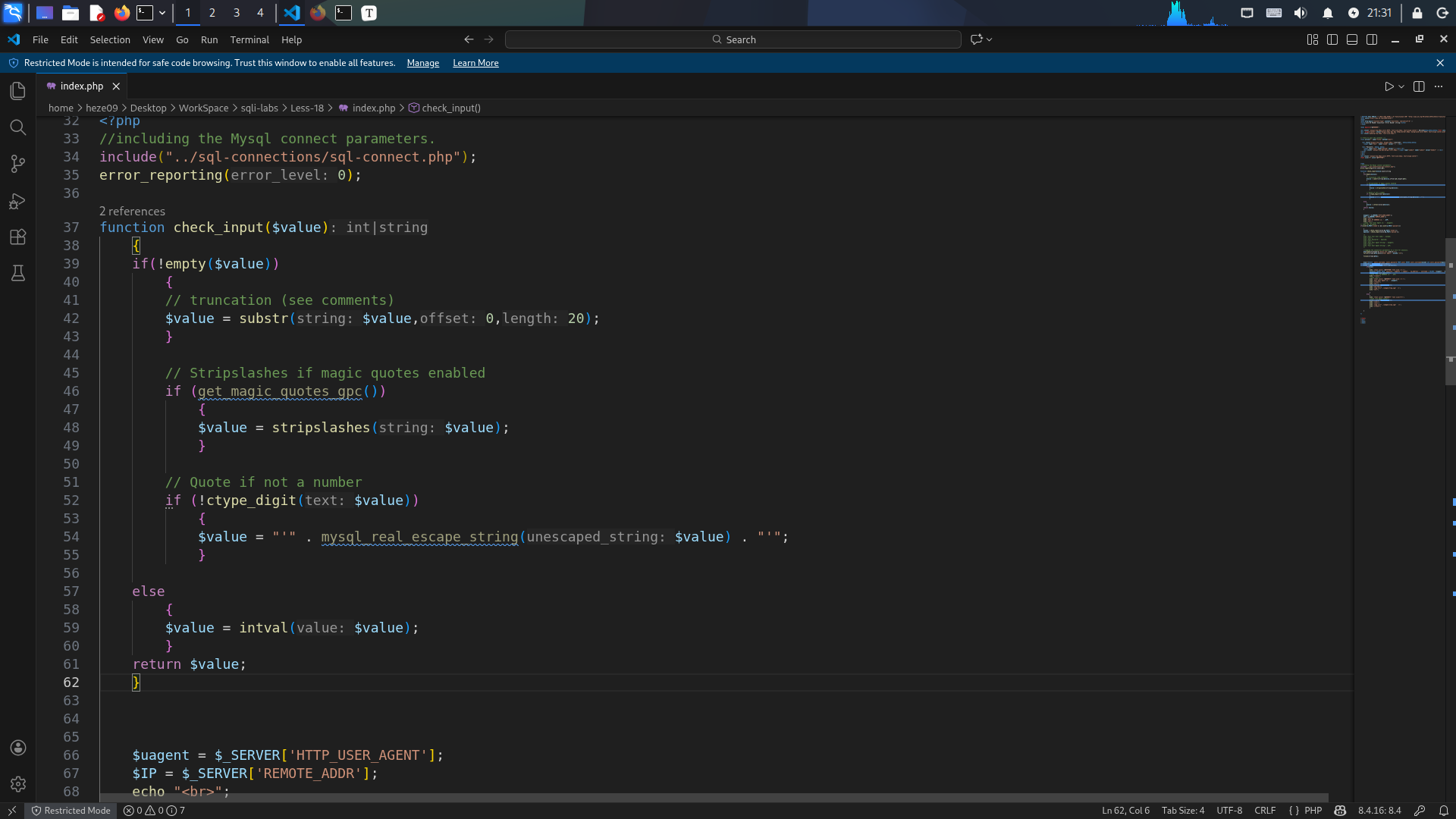
Task: Open Run and Debug view
Action: [x=18, y=201]
